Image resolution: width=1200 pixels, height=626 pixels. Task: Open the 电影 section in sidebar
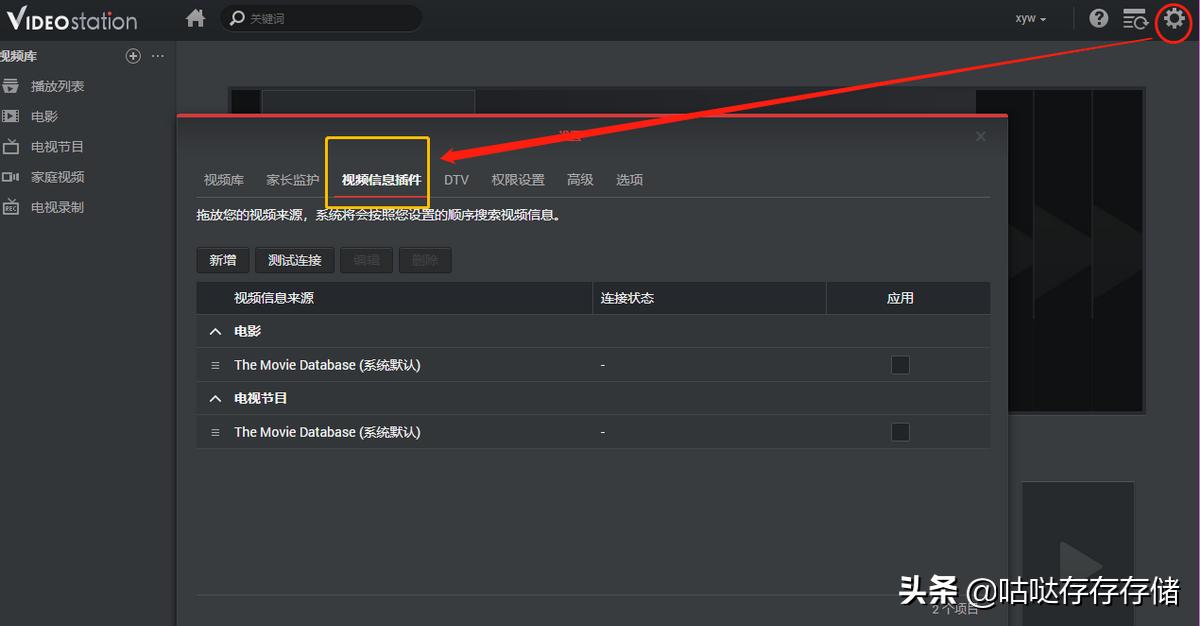pyautogui.click(x=12, y=116)
